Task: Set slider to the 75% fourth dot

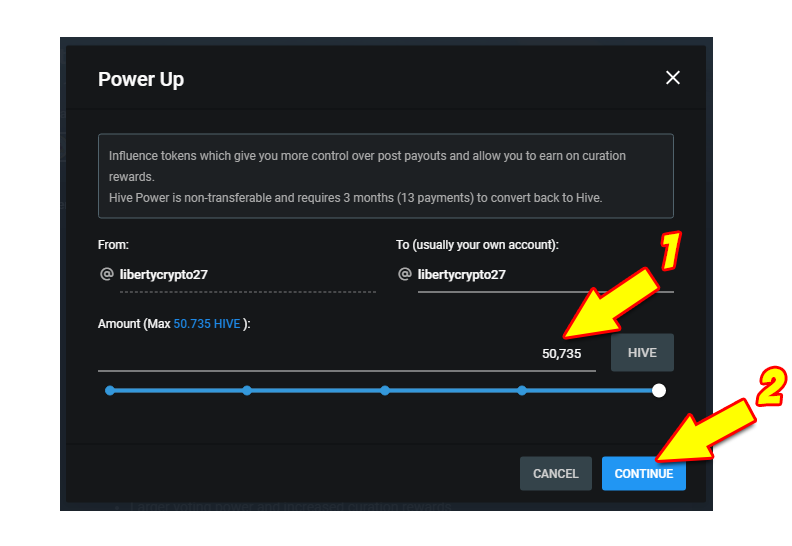Action: [x=522, y=390]
